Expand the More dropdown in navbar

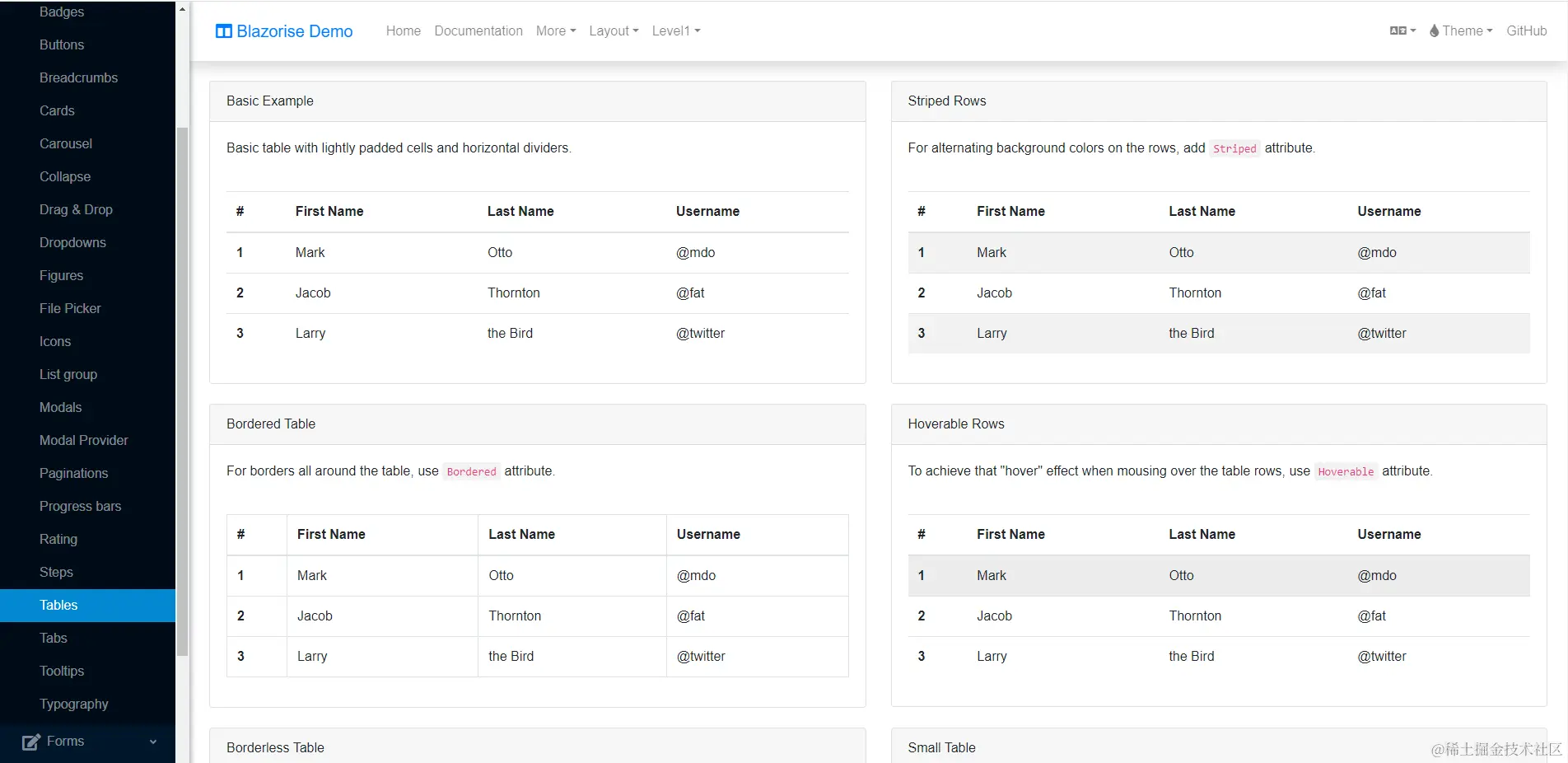pyautogui.click(x=556, y=31)
